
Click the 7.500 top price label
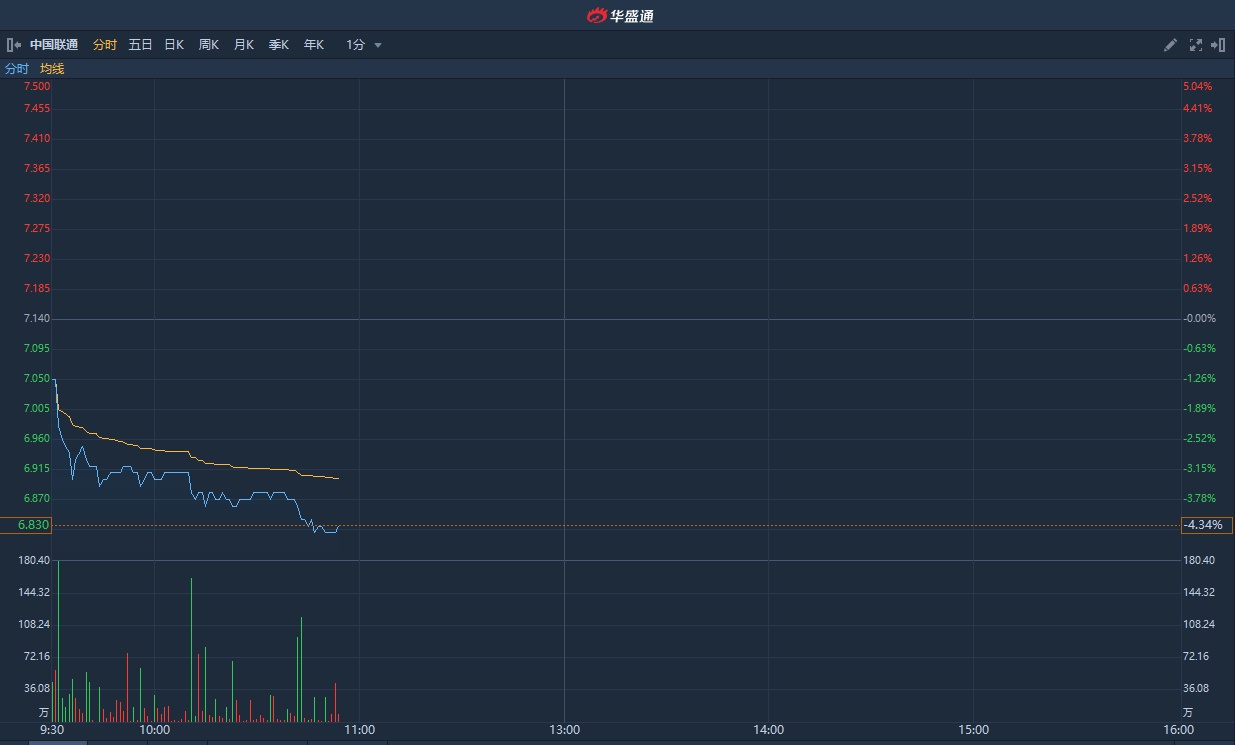pyautogui.click(x=36, y=86)
